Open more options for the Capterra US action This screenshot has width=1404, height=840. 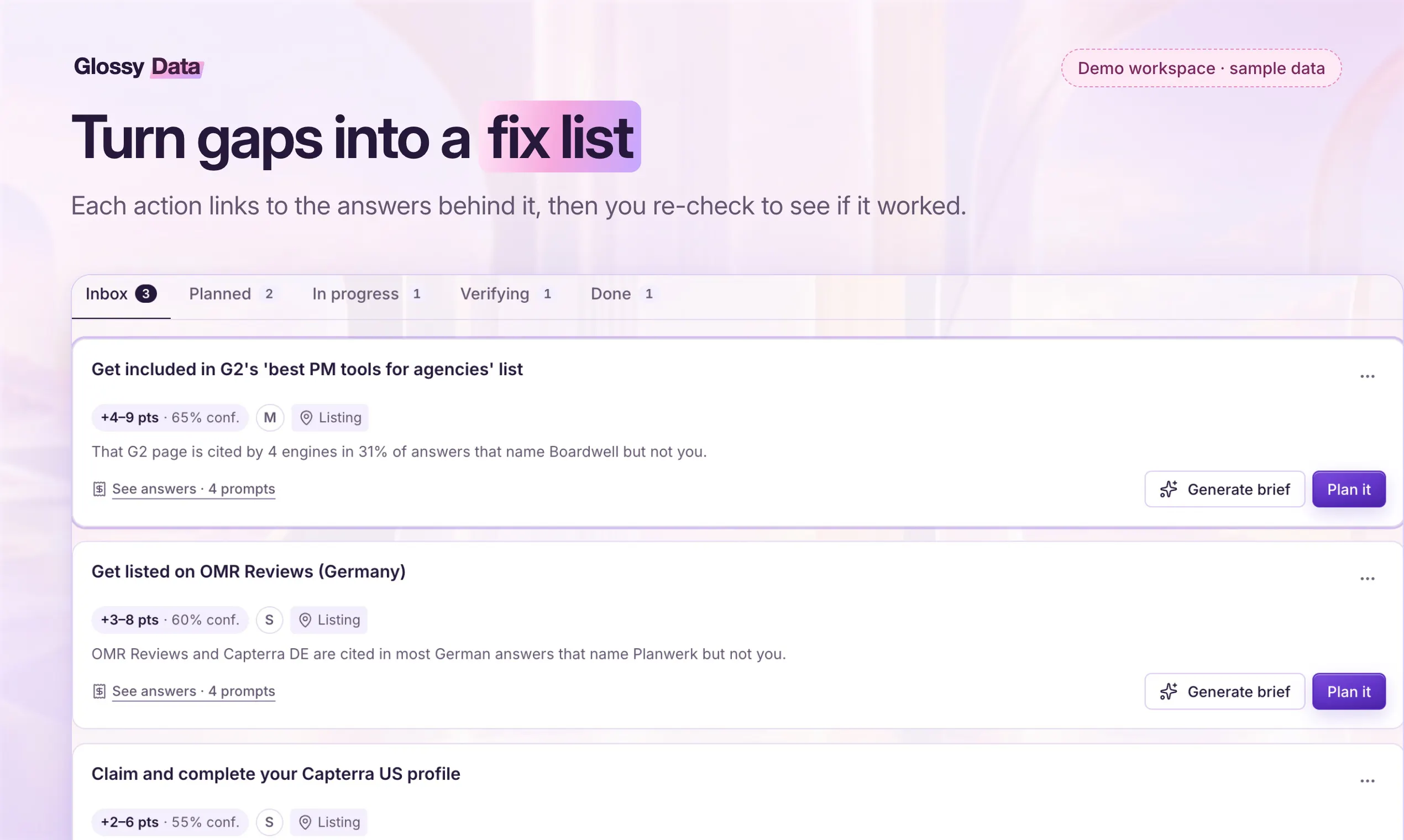point(1367,780)
